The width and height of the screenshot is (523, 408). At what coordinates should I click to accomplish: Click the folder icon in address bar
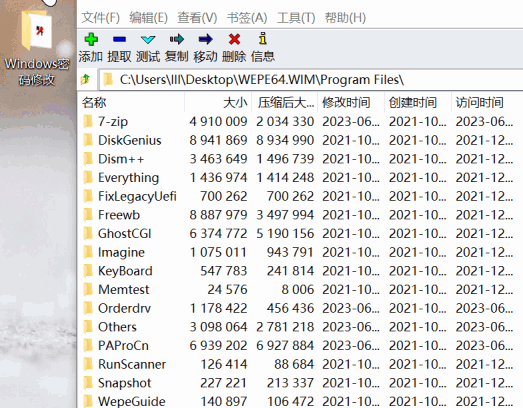(108, 80)
